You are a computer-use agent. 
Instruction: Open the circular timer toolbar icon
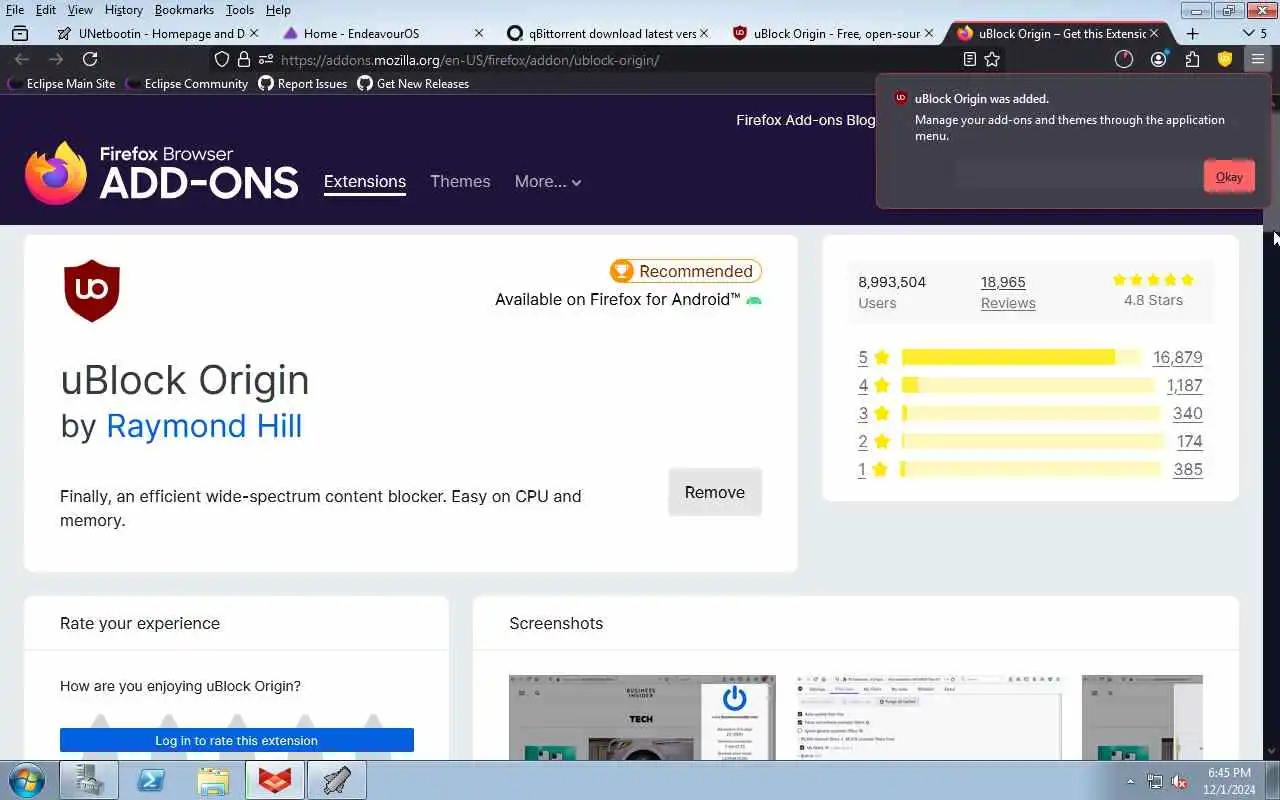1124,59
